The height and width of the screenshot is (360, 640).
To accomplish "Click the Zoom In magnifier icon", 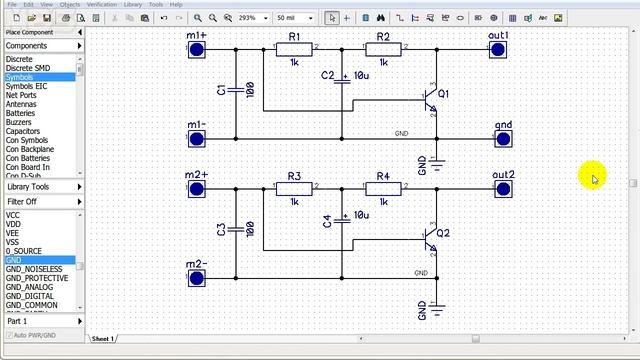I will 198,18.
